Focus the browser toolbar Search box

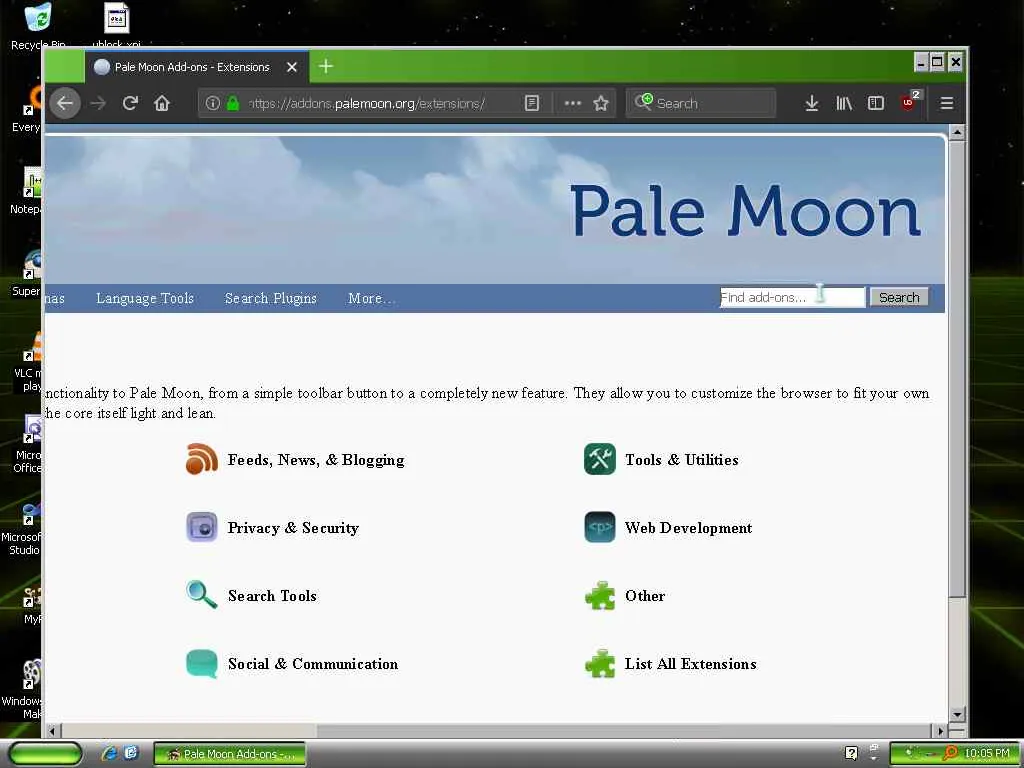click(701, 103)
